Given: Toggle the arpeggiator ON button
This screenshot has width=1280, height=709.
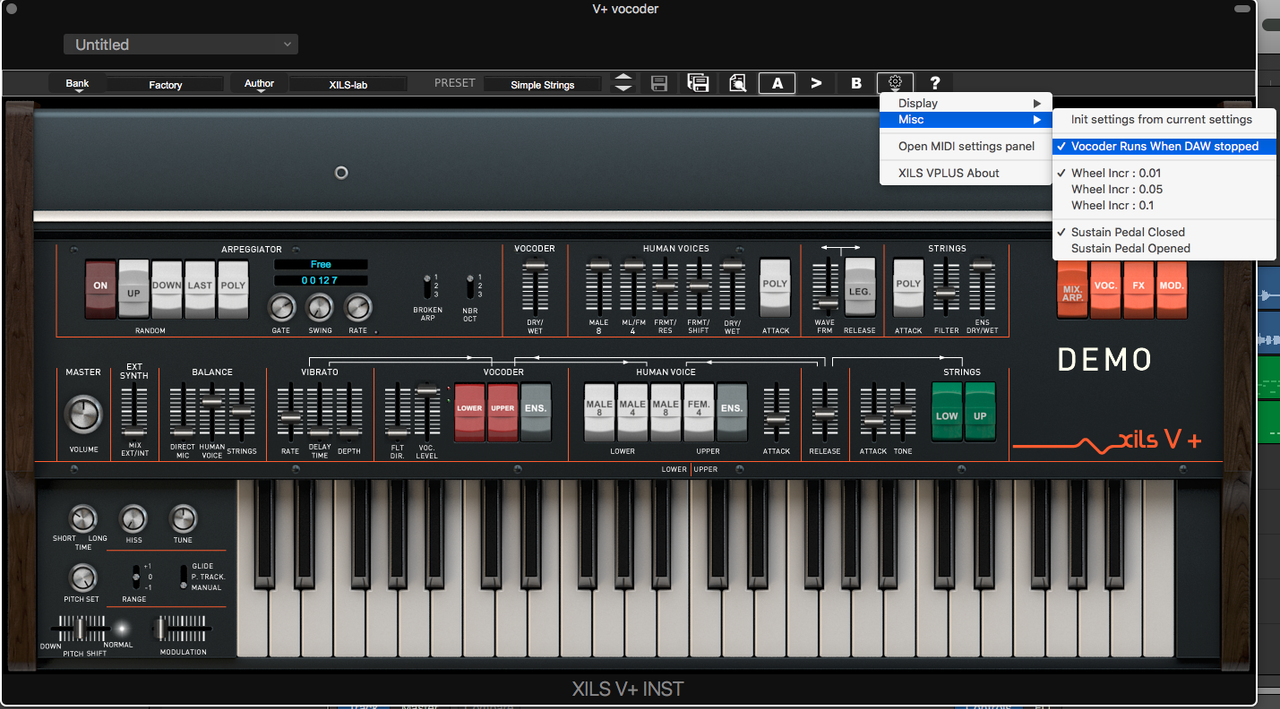Looking at the screenshot, I should (101, 289).
